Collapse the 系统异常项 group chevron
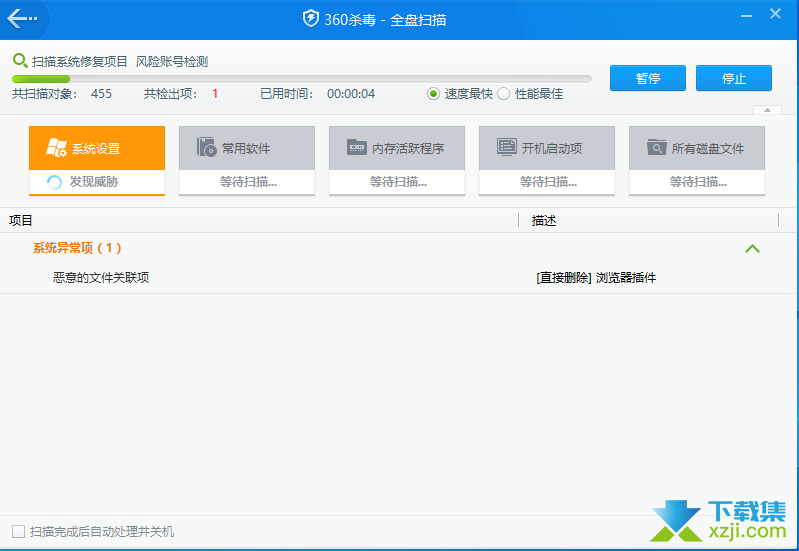The width and height of the screenshot is (799, 551). pyautogui.click(x=752, y=249)
